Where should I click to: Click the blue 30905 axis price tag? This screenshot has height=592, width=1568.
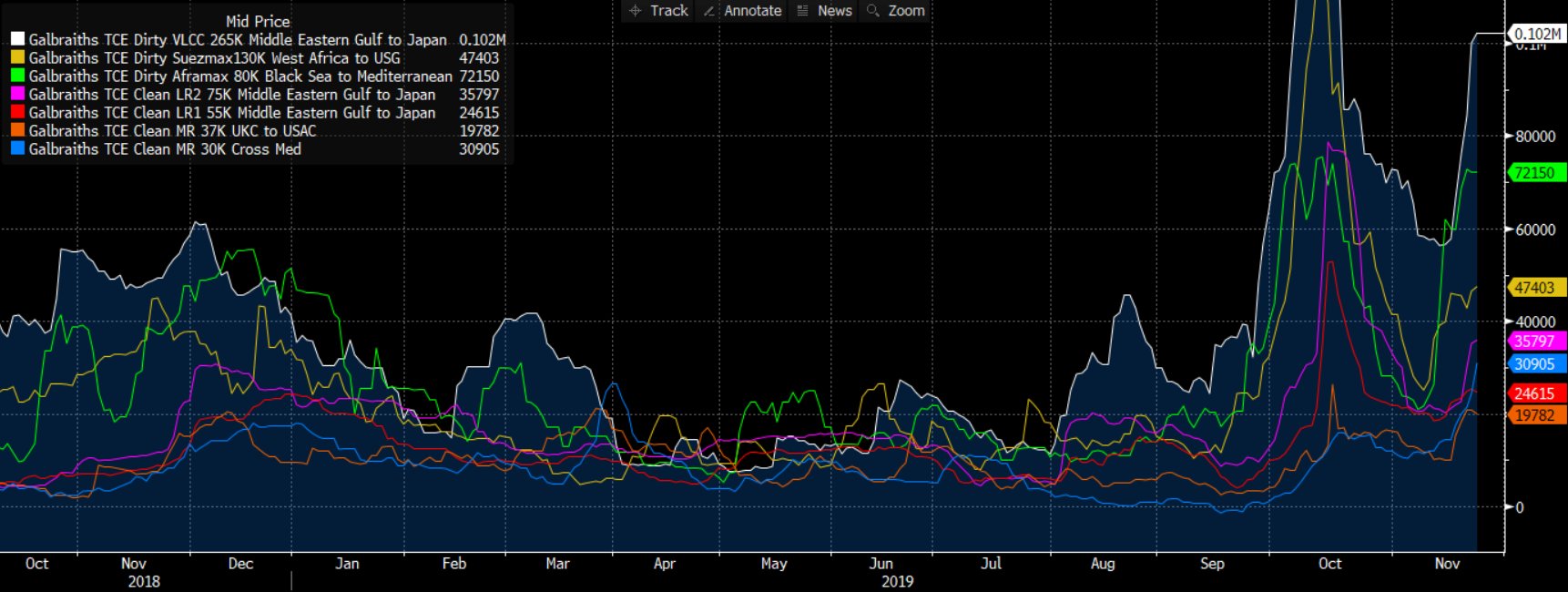pos(1537,364)
